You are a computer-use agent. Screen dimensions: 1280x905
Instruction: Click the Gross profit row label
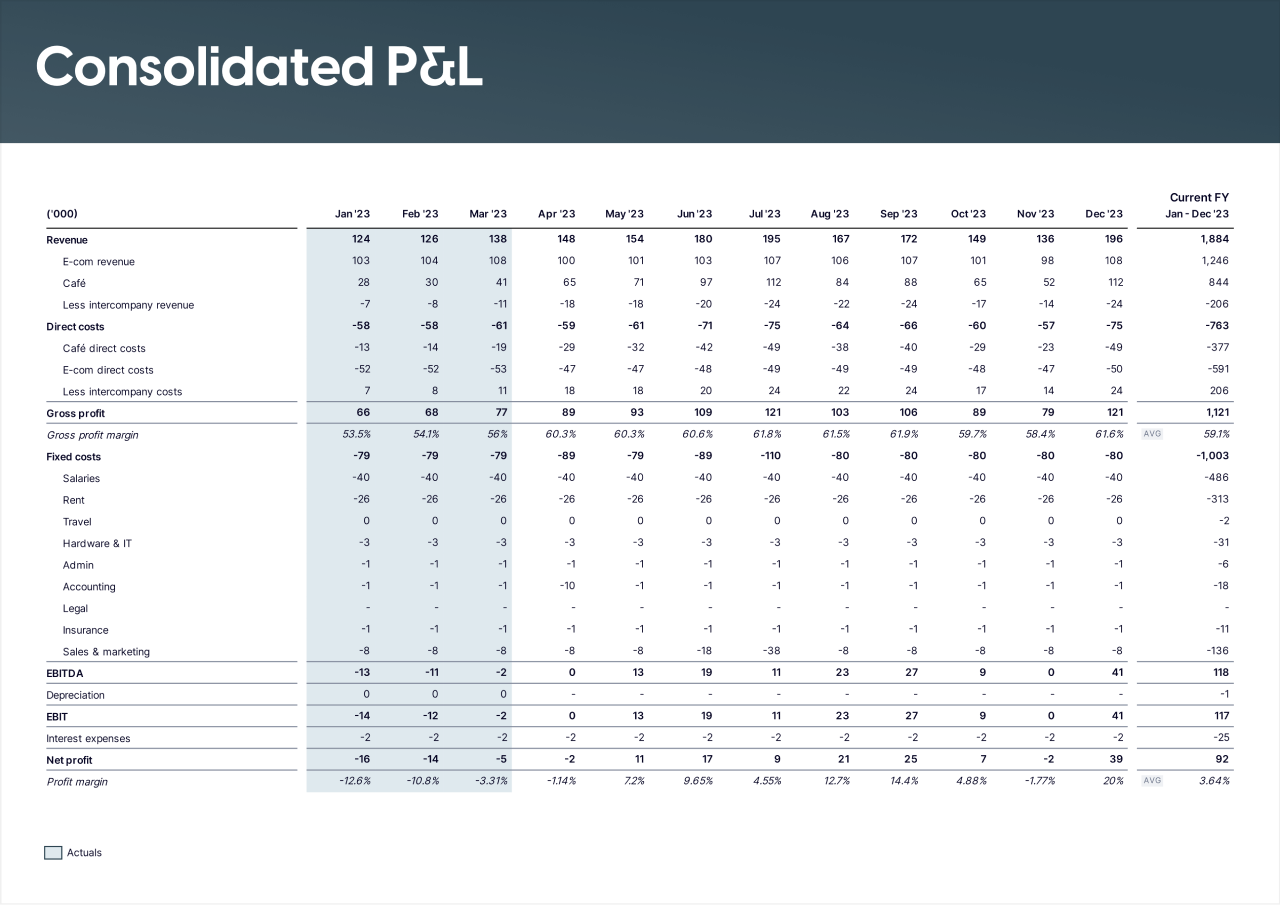[x=75, y=413]
